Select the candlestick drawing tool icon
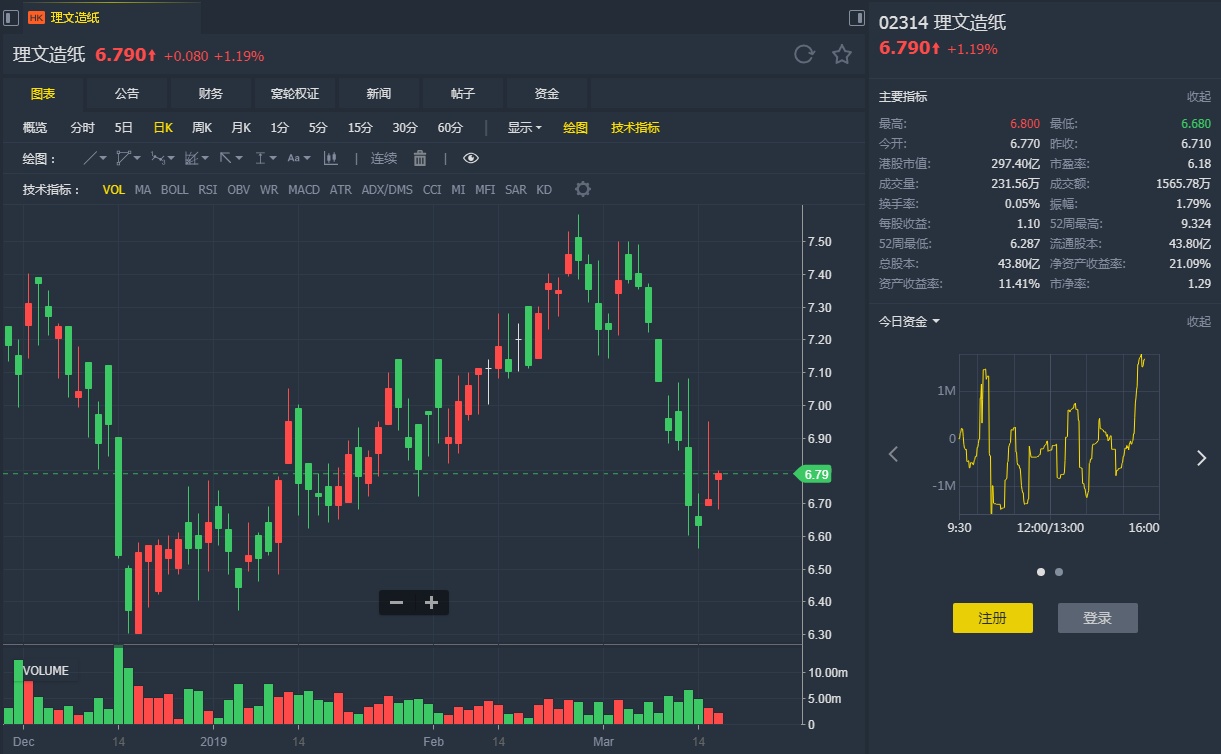The image size is (1221, 754). click(x=331, y=158)
